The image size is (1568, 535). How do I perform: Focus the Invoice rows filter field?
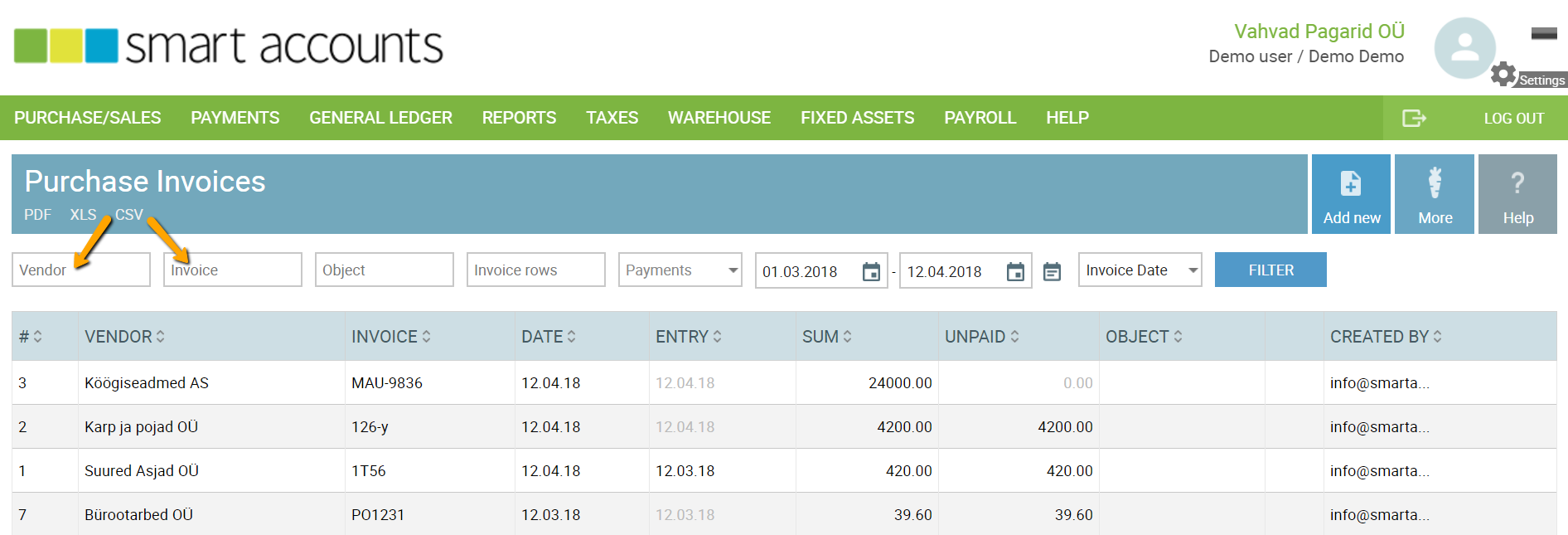536,270
